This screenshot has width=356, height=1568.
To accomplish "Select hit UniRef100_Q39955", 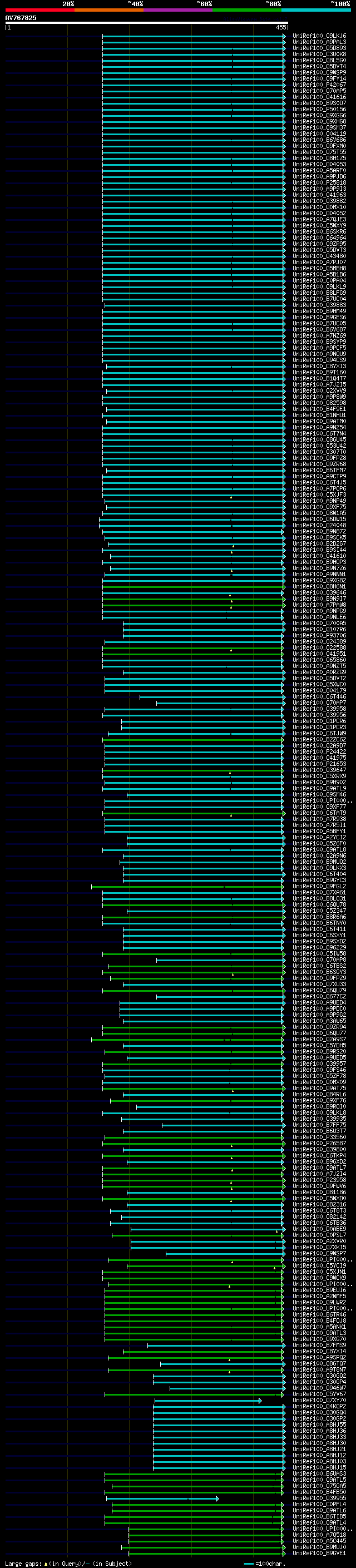I will click(x=319, y=1498).
